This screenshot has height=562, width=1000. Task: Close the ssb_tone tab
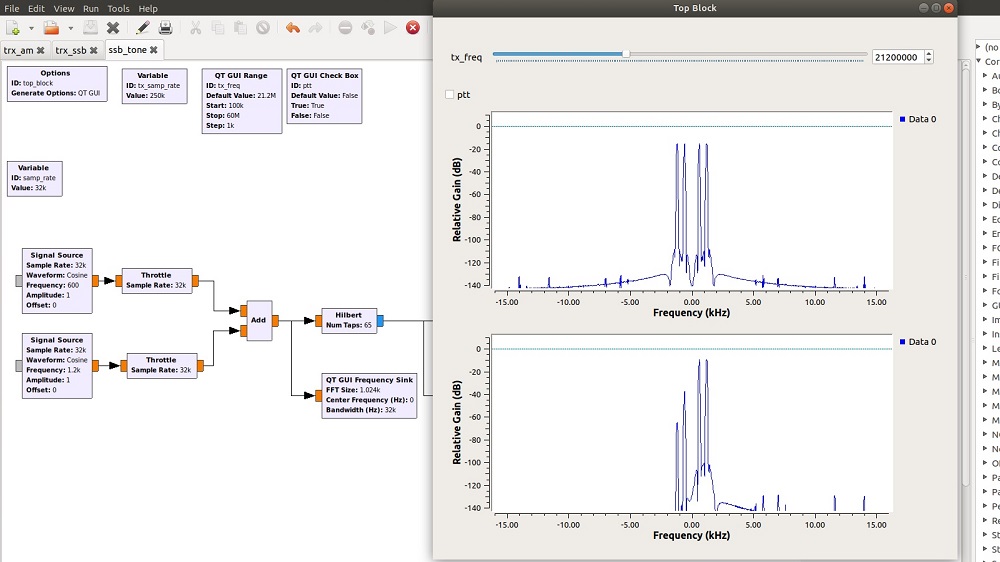[x=154, y=49]
